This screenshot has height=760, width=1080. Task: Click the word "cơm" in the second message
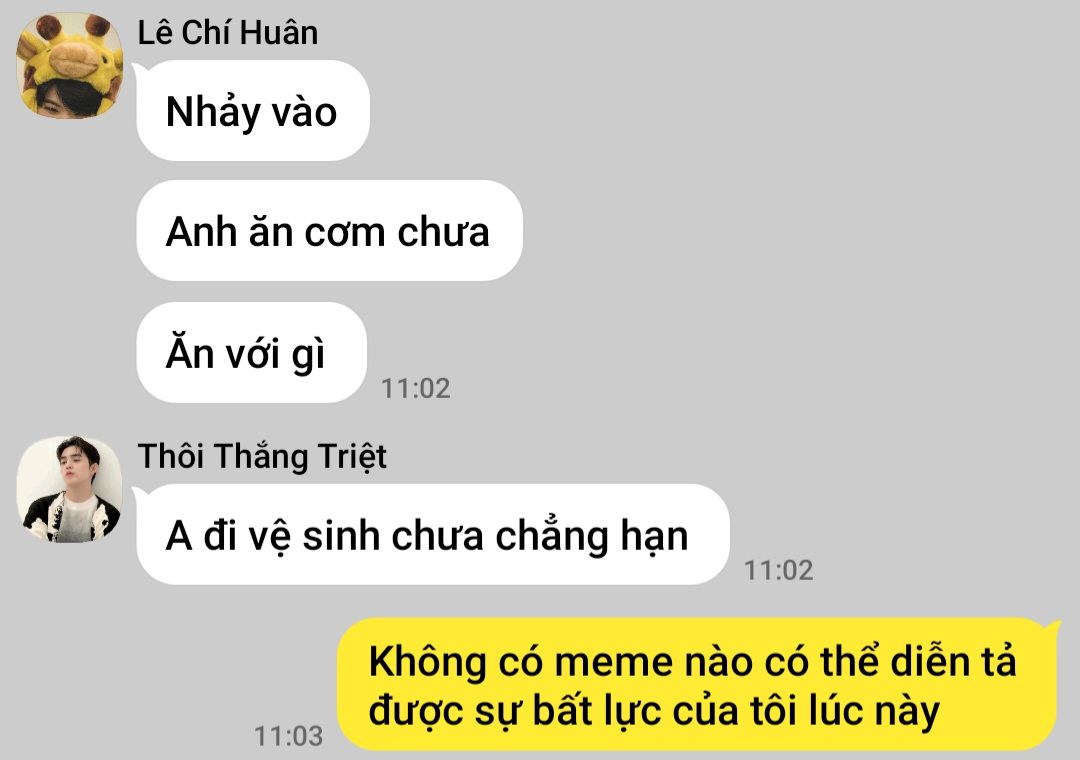[344, 233]
